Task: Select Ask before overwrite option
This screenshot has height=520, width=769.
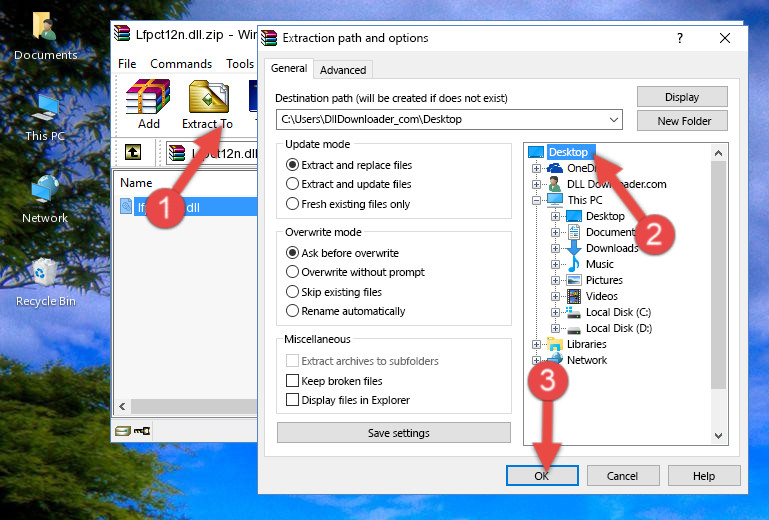Action: point(342,253)
